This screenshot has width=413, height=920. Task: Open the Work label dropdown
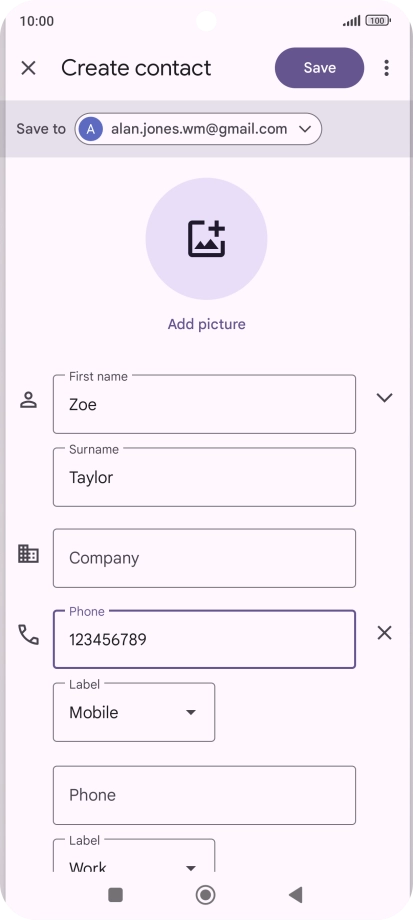134,855
